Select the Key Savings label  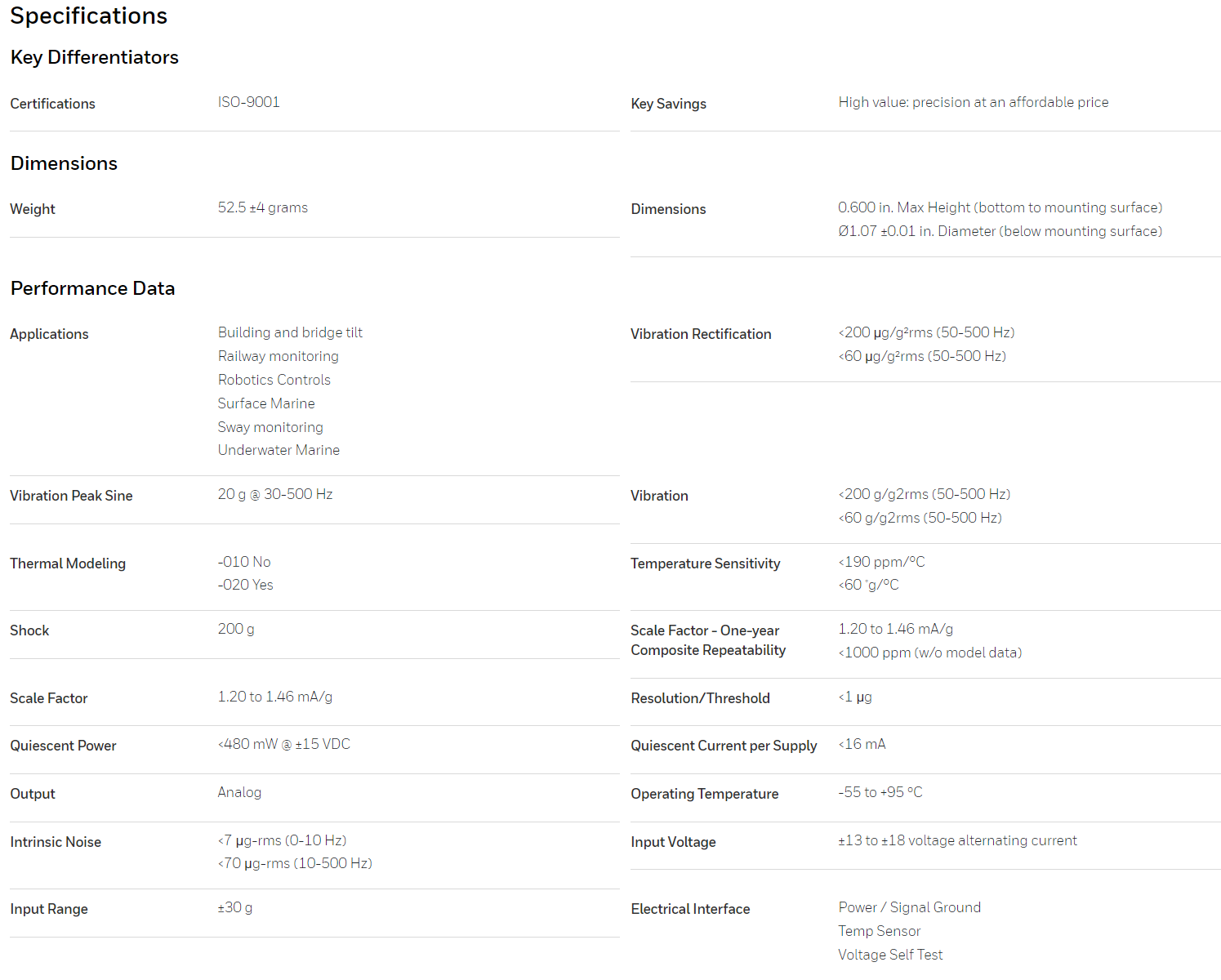click(668, 104)
